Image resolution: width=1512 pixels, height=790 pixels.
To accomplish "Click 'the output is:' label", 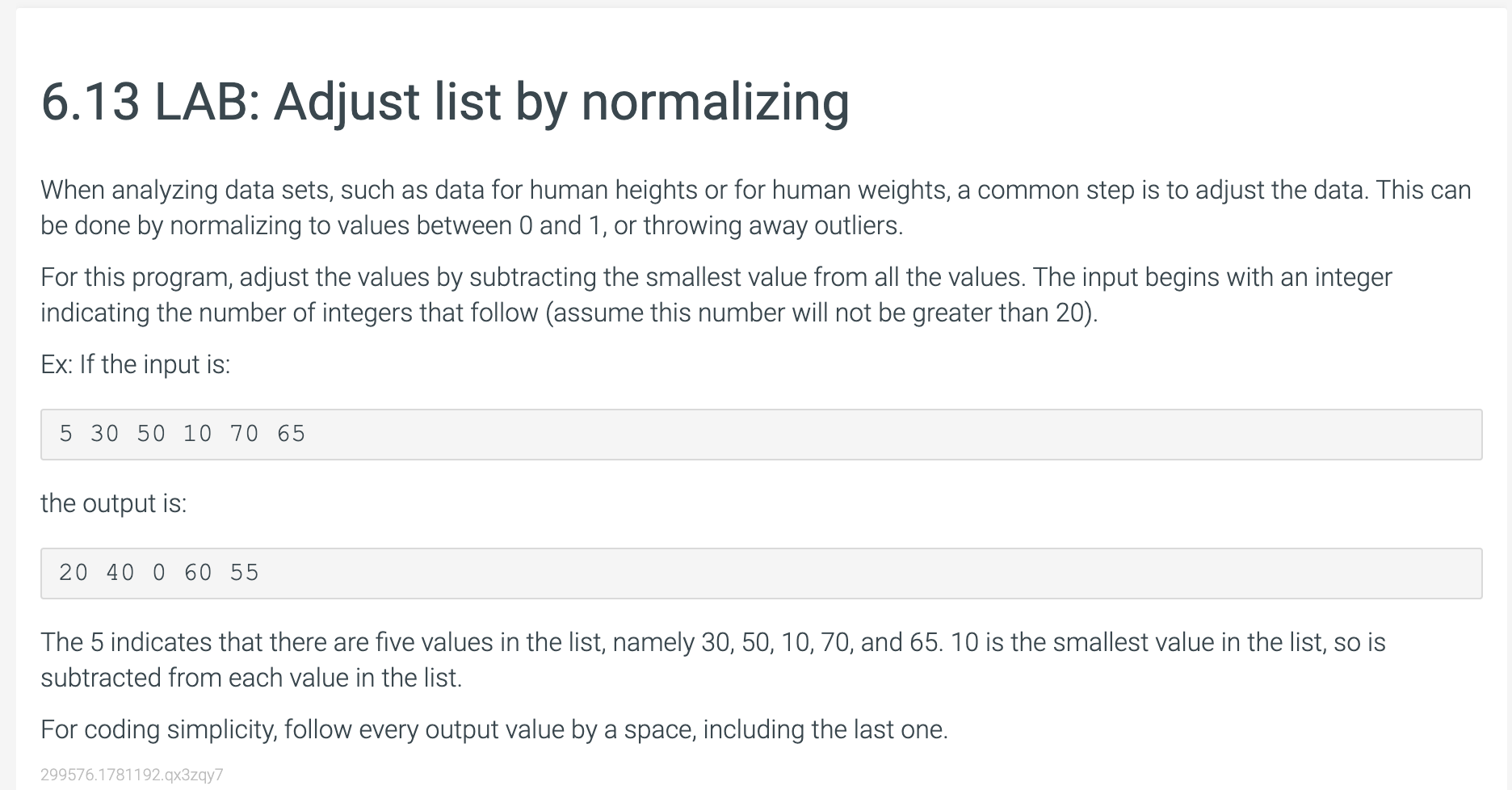I will pos(114,503).
